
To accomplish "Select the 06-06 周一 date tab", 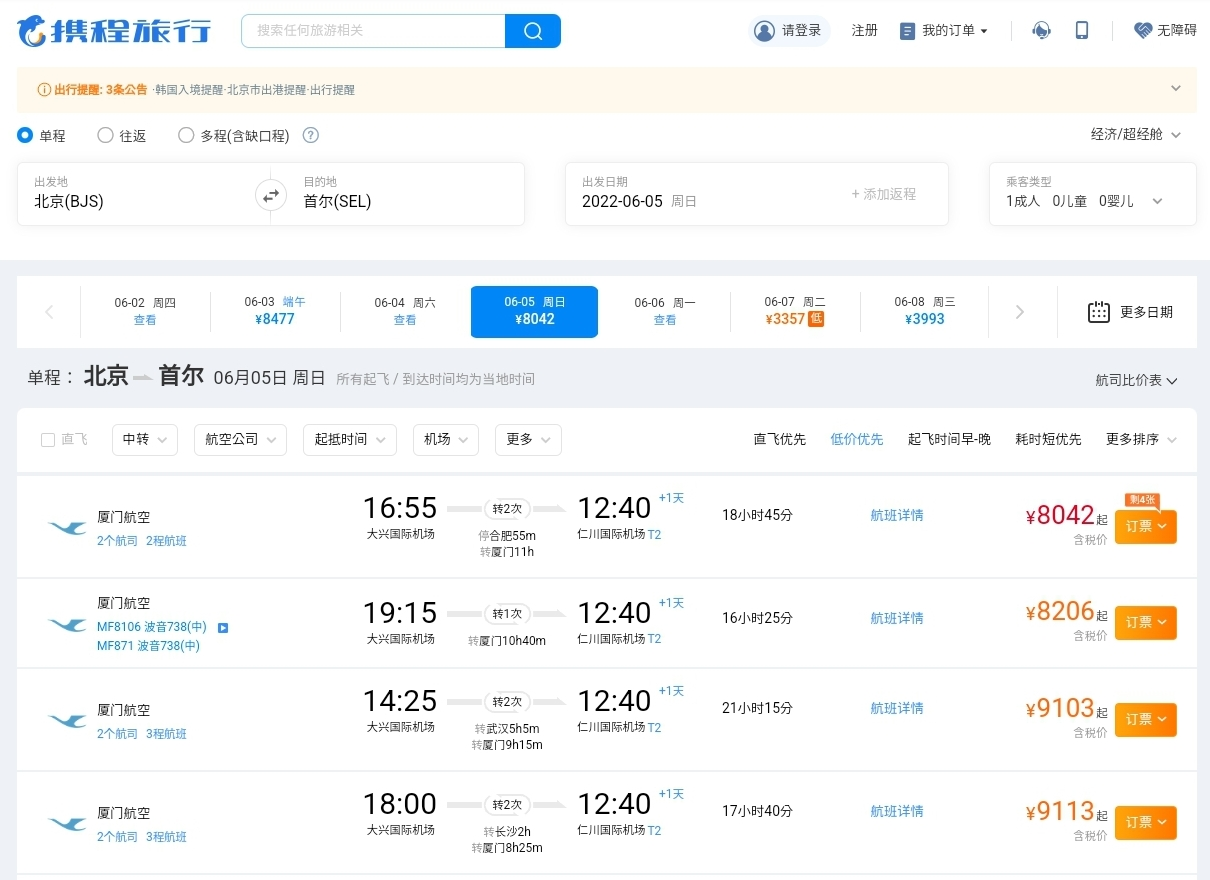I will coord(665,312).
